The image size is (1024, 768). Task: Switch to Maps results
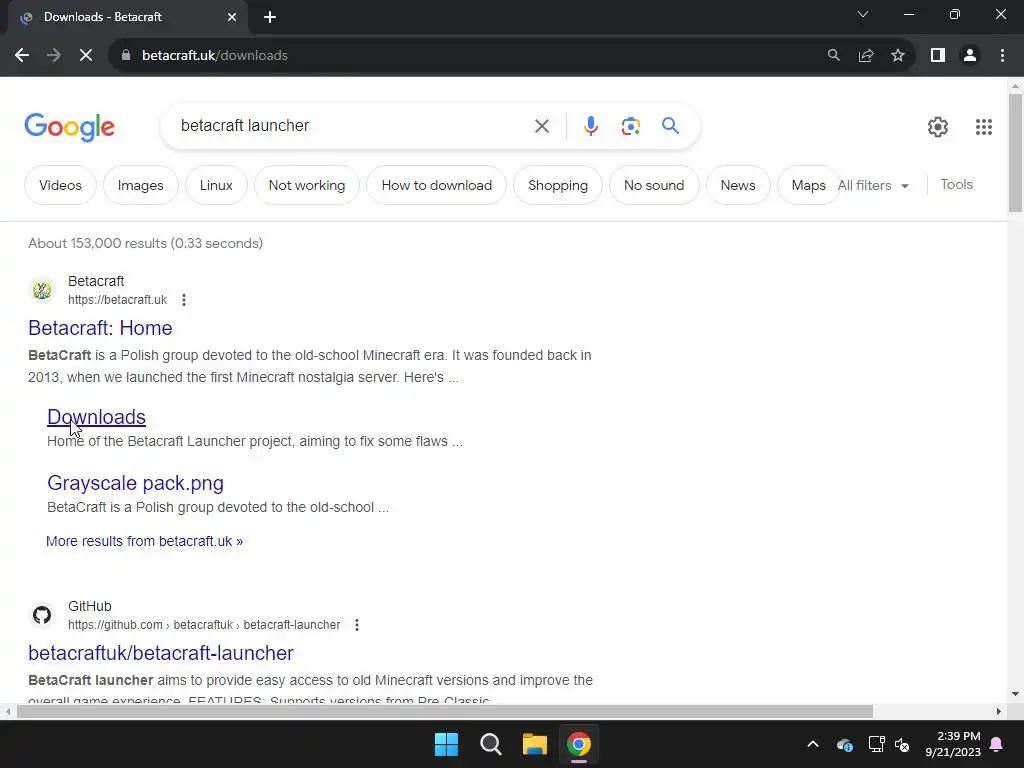click(x=808, y=185)
